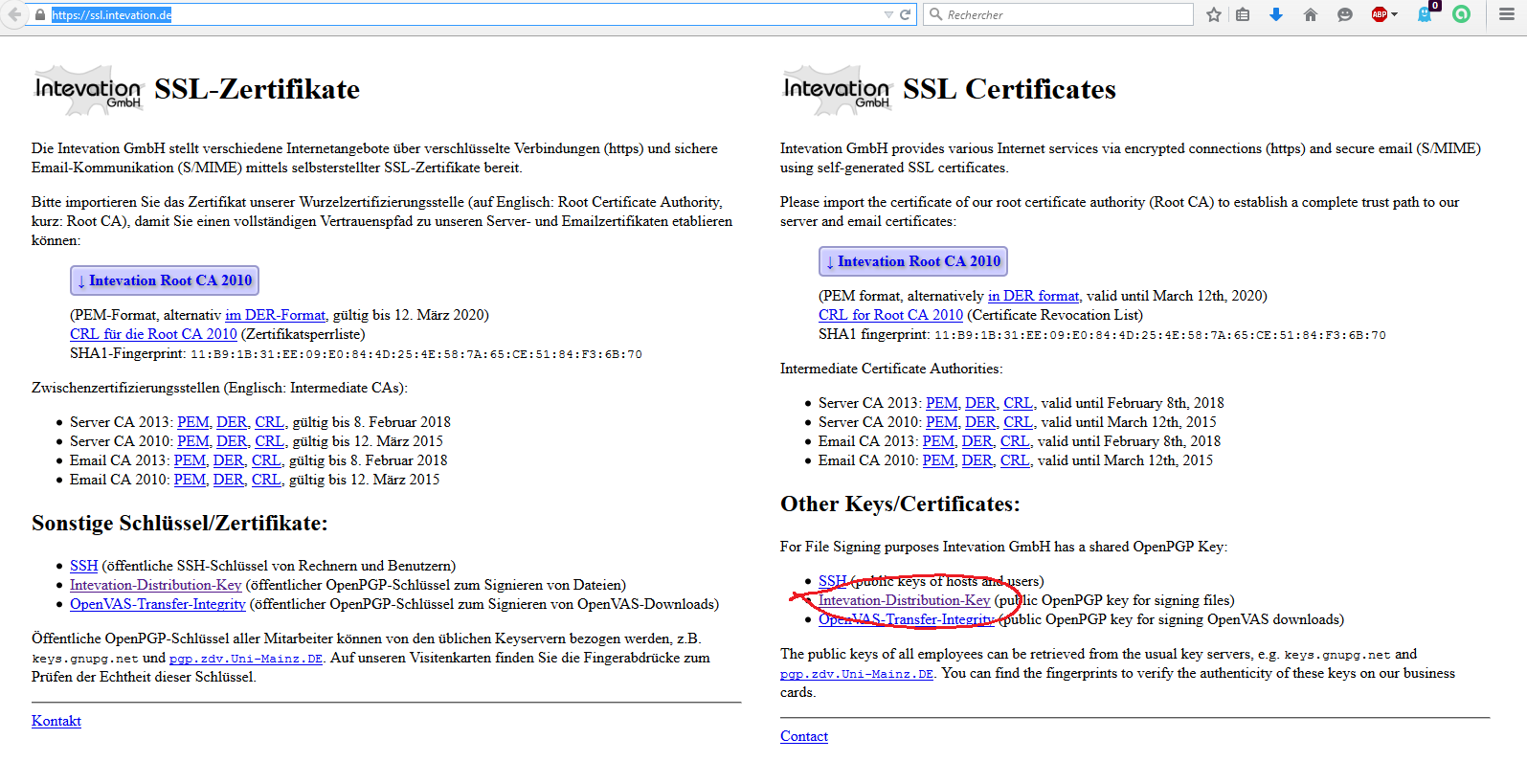Click the magnifier icon in search box
The image size is (1527, 784).
click(935, 15)
